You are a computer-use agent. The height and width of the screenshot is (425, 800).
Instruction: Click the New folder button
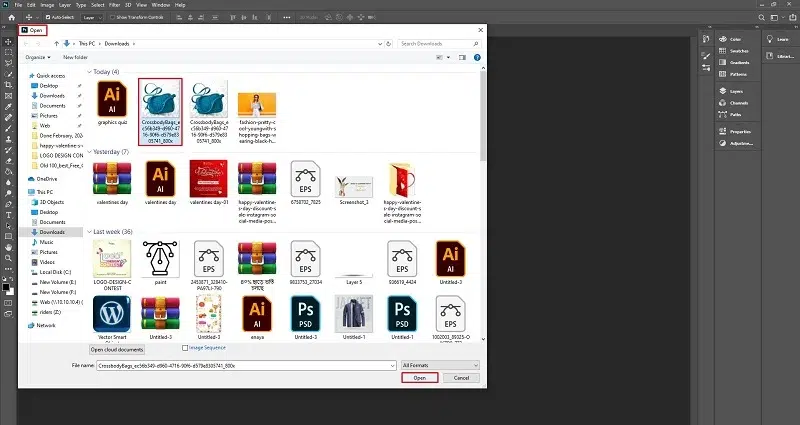[x=76, y=58]
